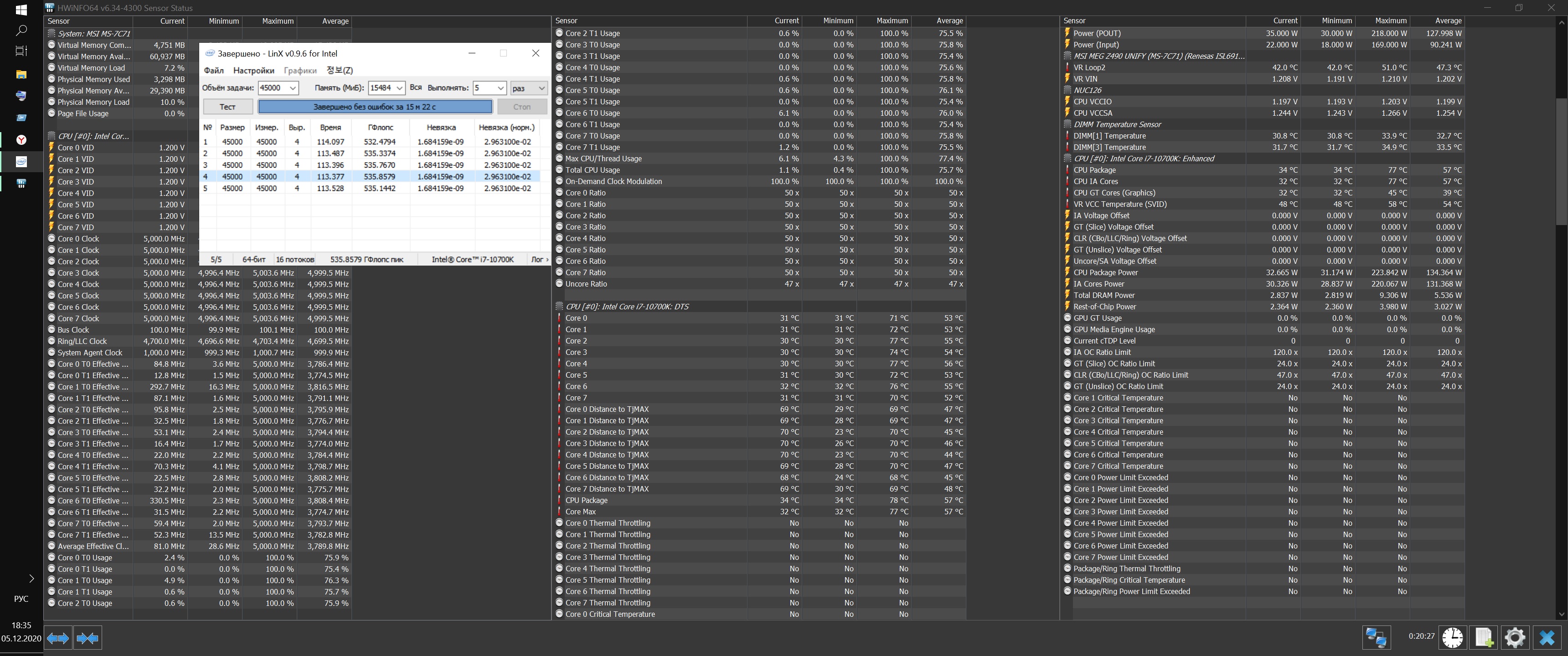Click the Вся memory link
This screenshot has width=1568, height=656.
coord(416,87)
